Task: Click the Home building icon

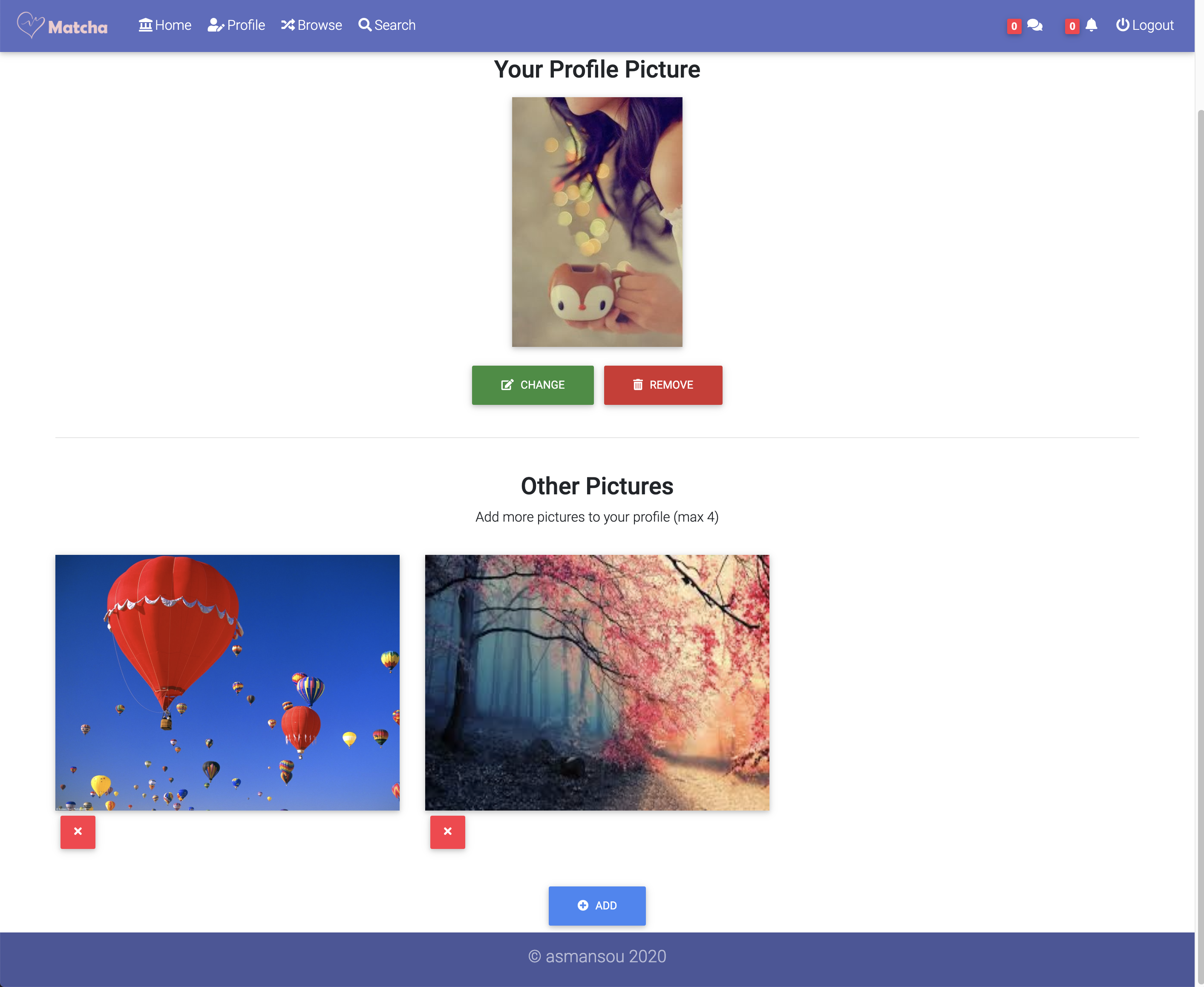Action: click(146, 25)
